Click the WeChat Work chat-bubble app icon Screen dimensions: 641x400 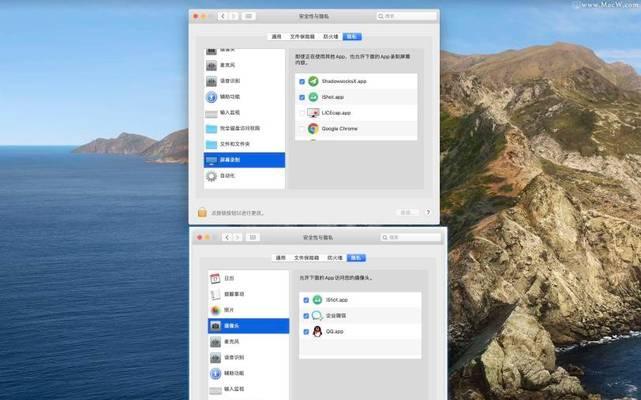[317, 315]
